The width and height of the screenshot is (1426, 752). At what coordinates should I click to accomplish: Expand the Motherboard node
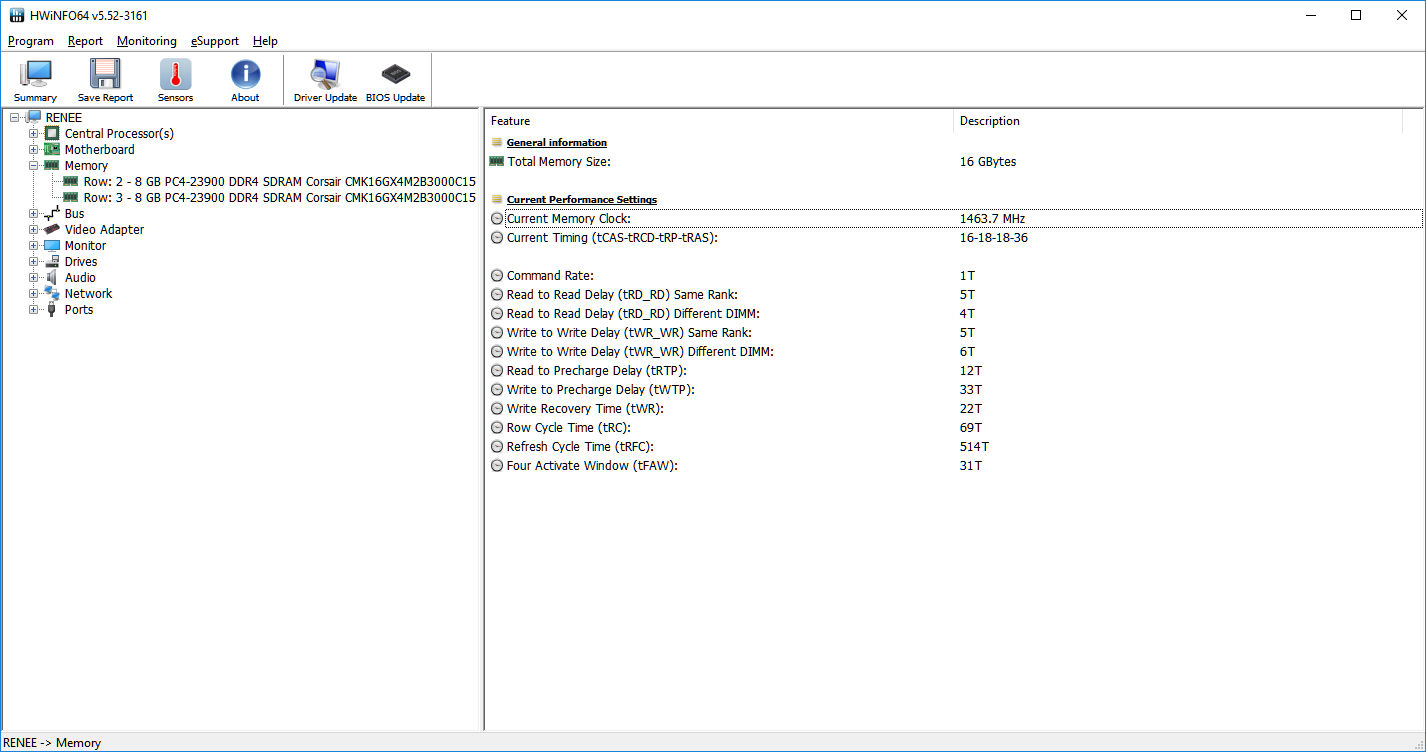(x=34, y=149)
